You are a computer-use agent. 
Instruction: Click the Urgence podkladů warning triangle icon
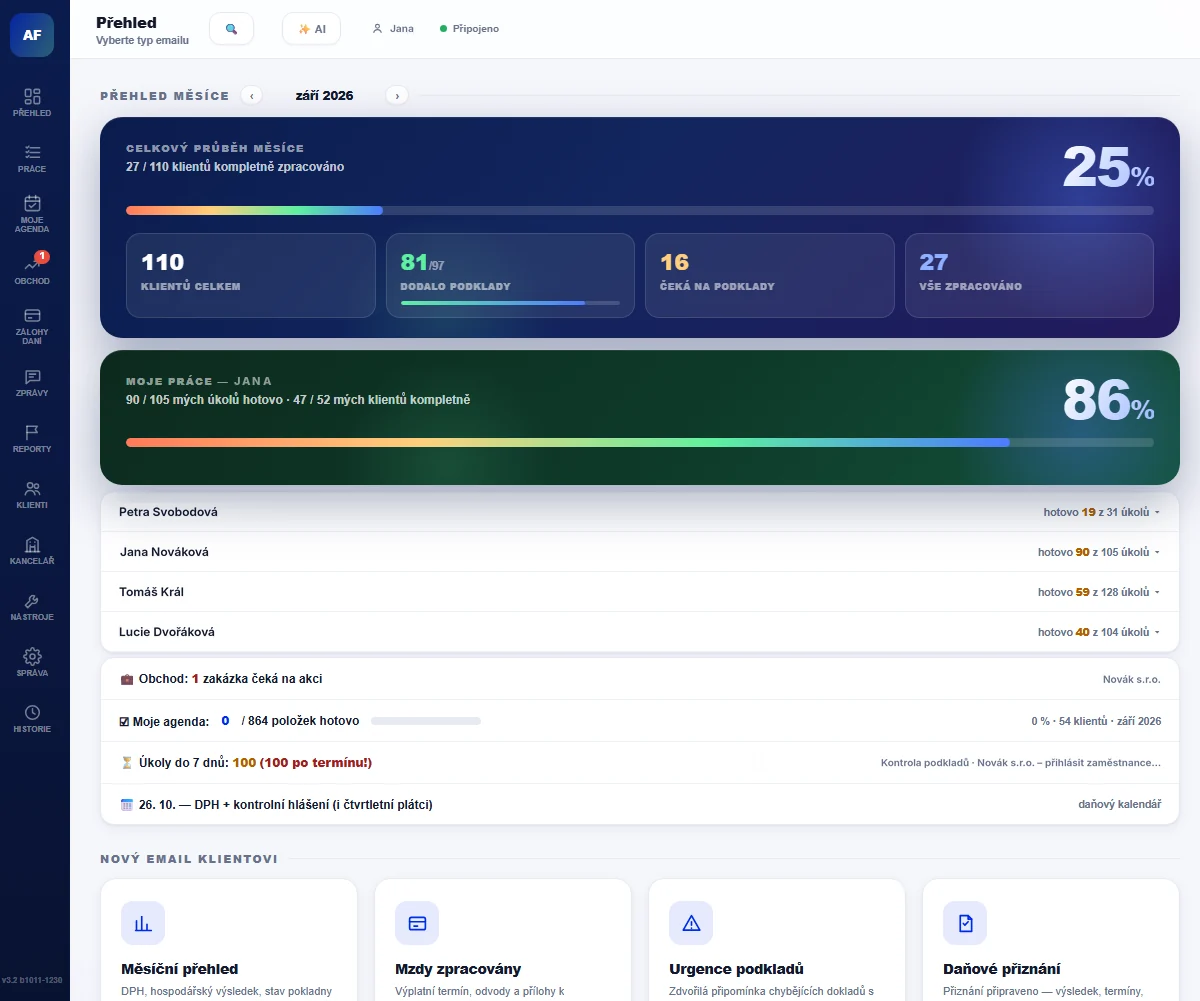tap(691, 923)
